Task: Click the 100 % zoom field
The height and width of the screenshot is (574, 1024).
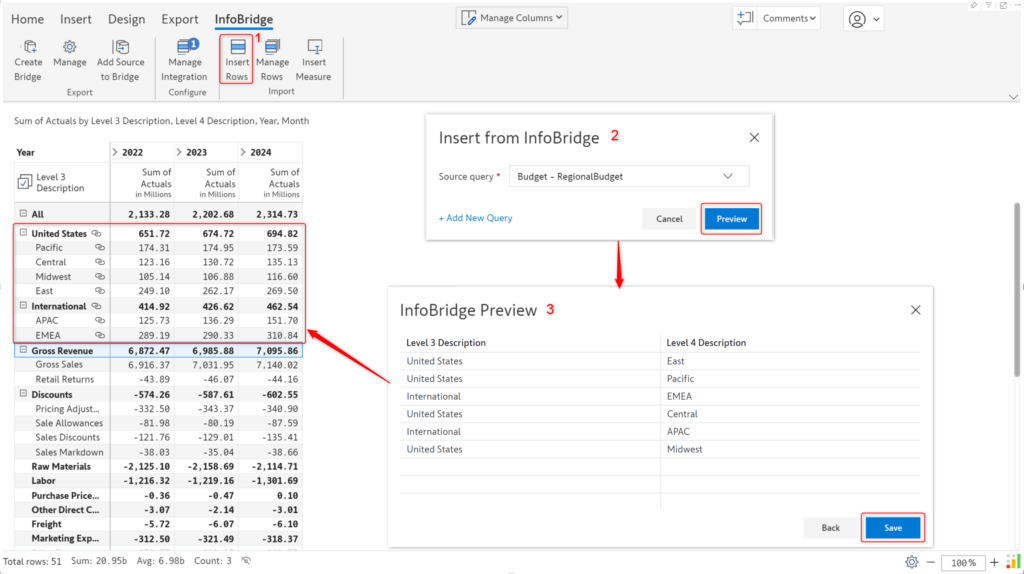Action: [963, 562]
